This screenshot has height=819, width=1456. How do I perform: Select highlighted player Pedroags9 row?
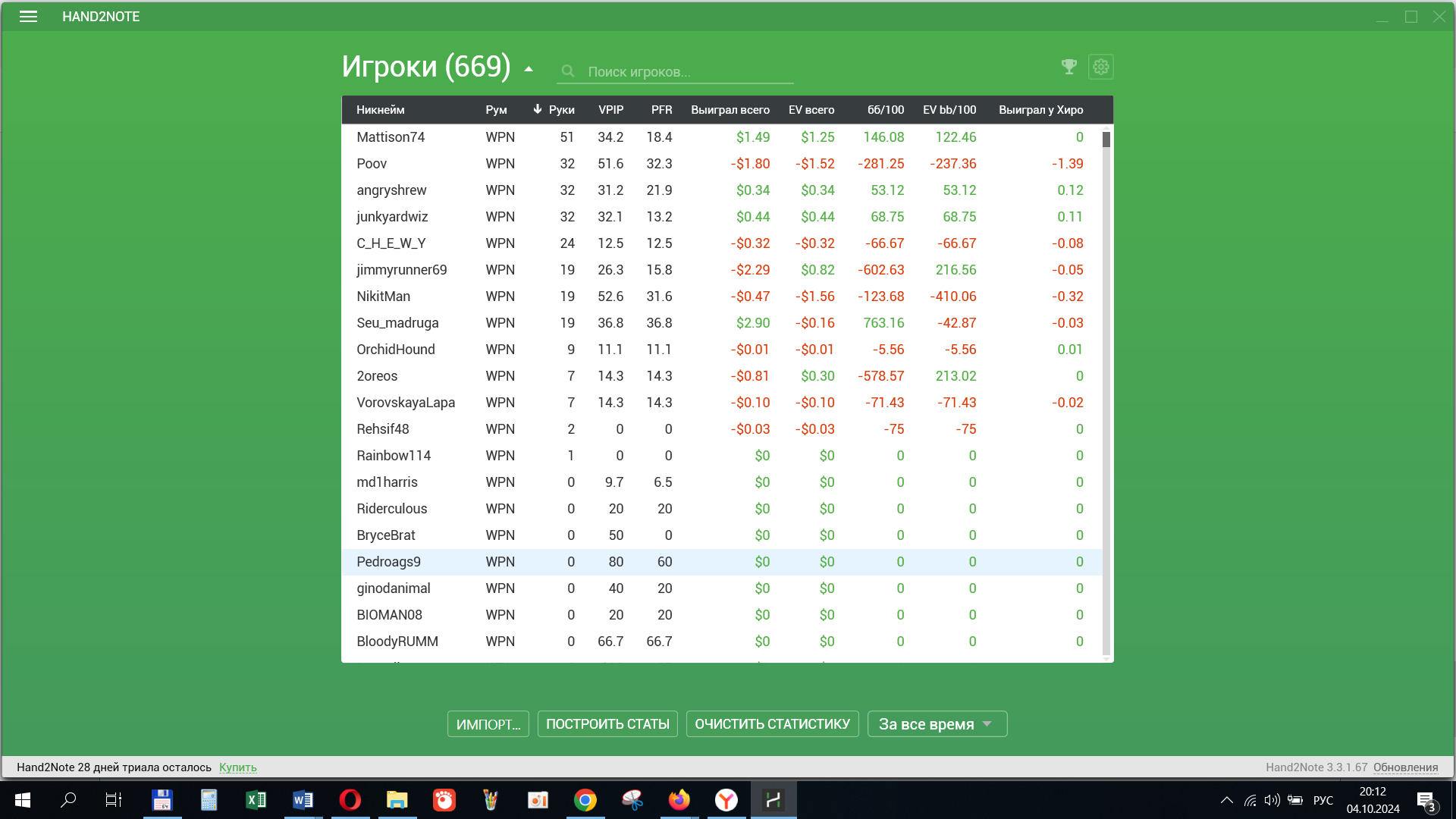tap(721, 562)
